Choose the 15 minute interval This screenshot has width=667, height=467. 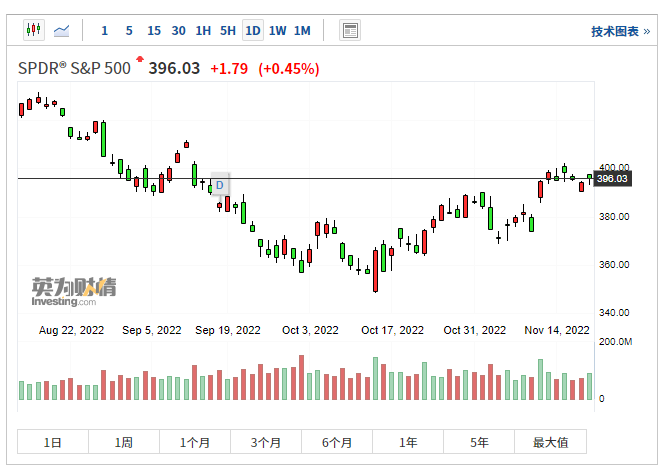(153, 31)
